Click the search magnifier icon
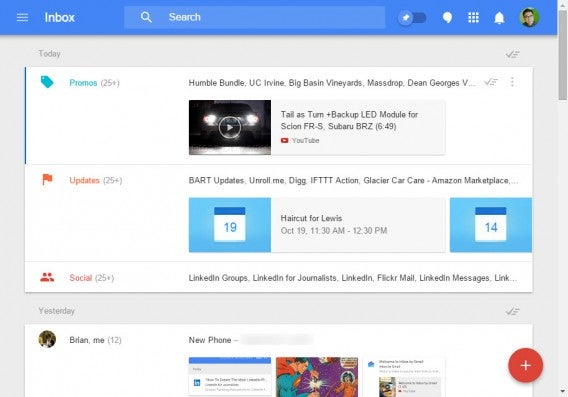 (x=146, y=17)
